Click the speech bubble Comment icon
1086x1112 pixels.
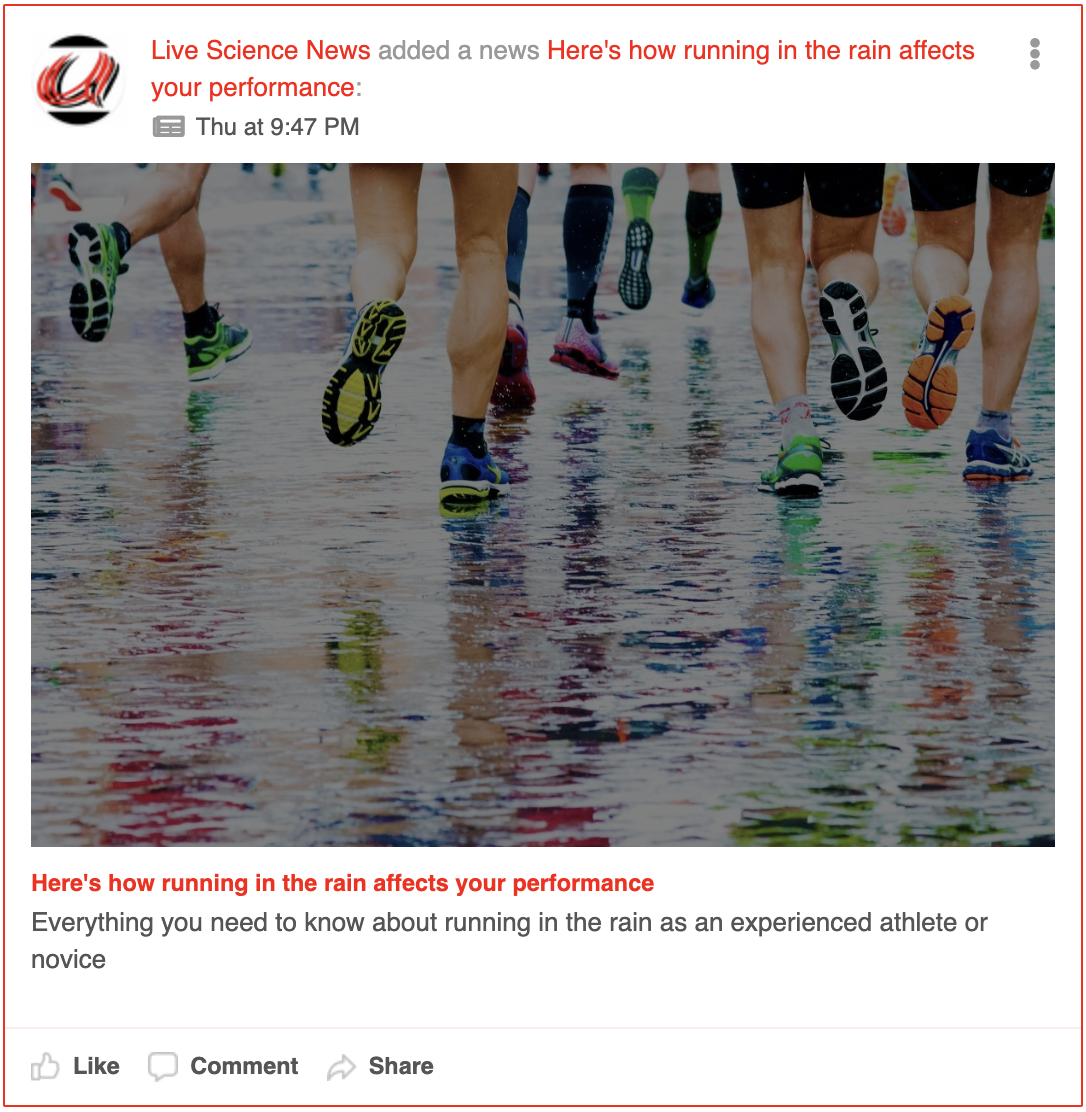click(x=162, y=1066)
